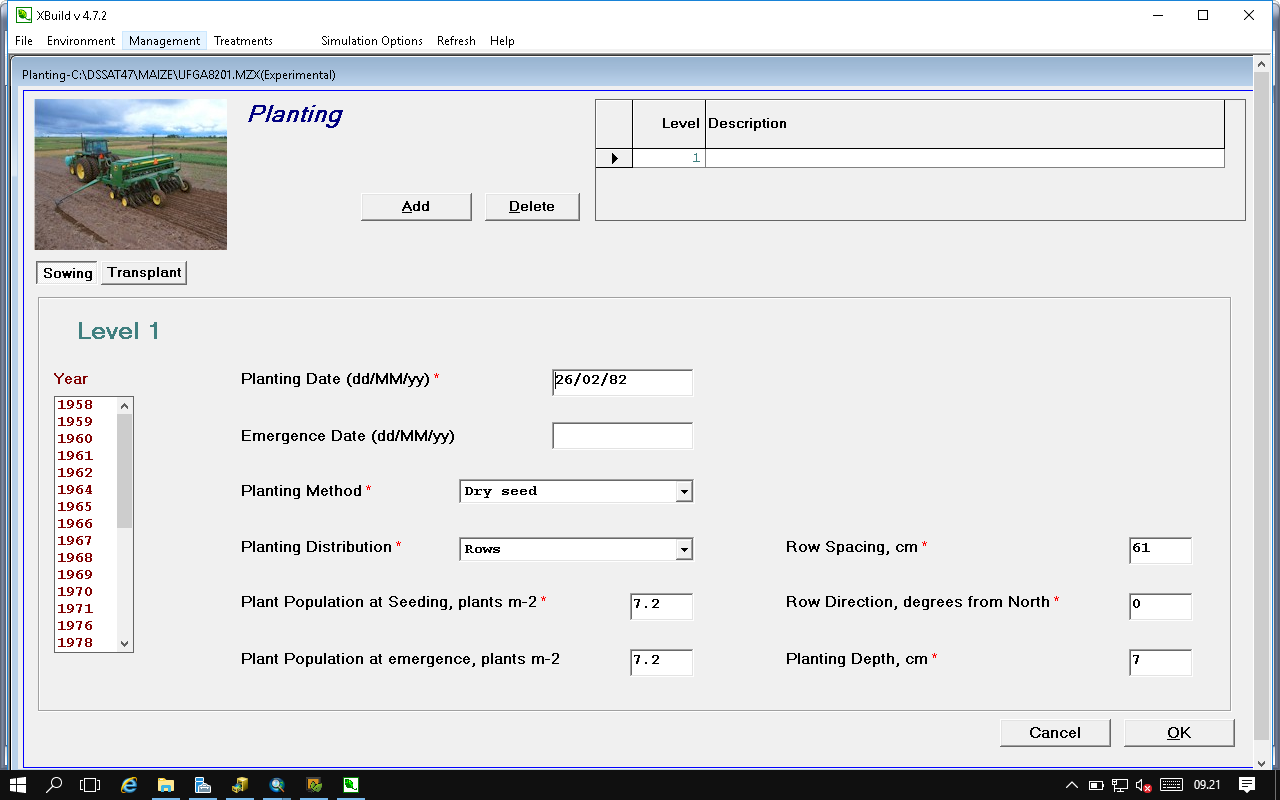1280x800 pixels.
Task: Open the taskbar search magnifier
Action: (55, 785)
